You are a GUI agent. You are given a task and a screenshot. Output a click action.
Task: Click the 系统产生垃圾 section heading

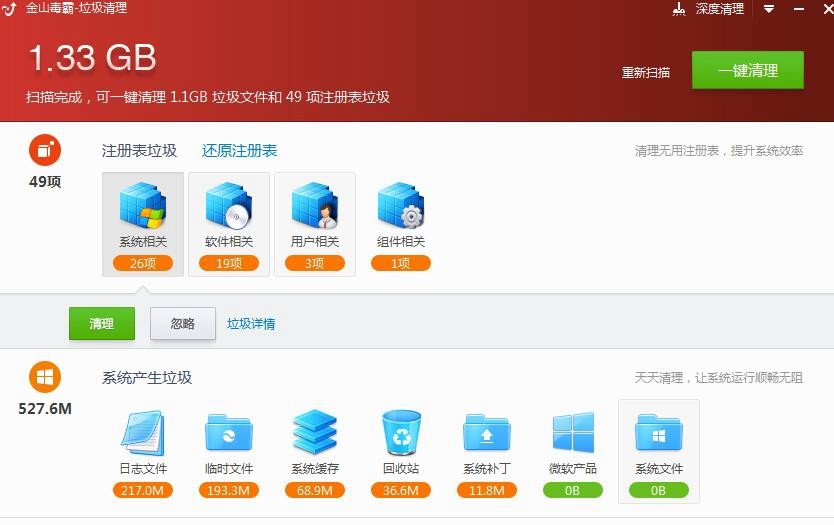coord(147,378)
